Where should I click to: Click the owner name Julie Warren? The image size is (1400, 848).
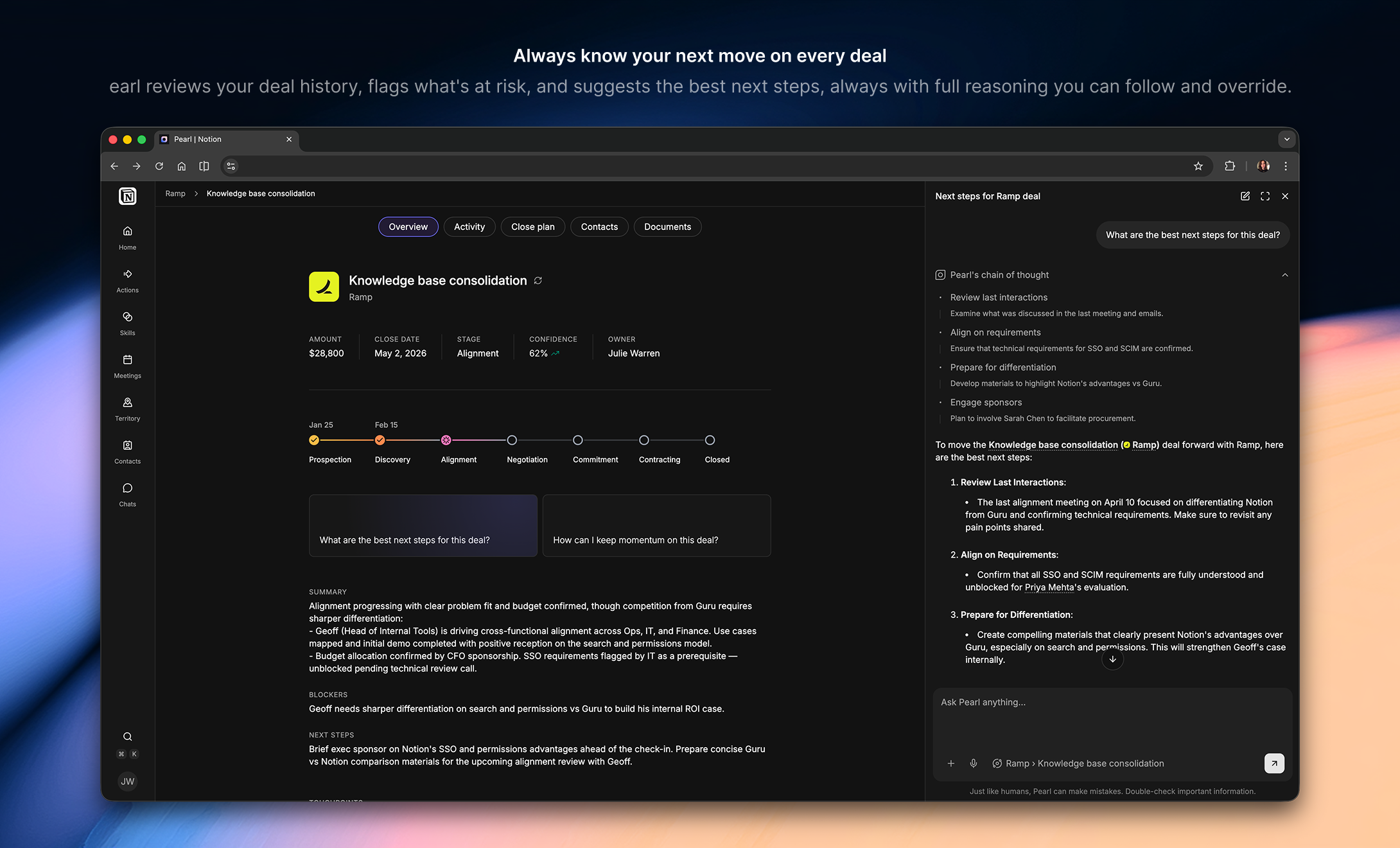click(x=634, y=353)
